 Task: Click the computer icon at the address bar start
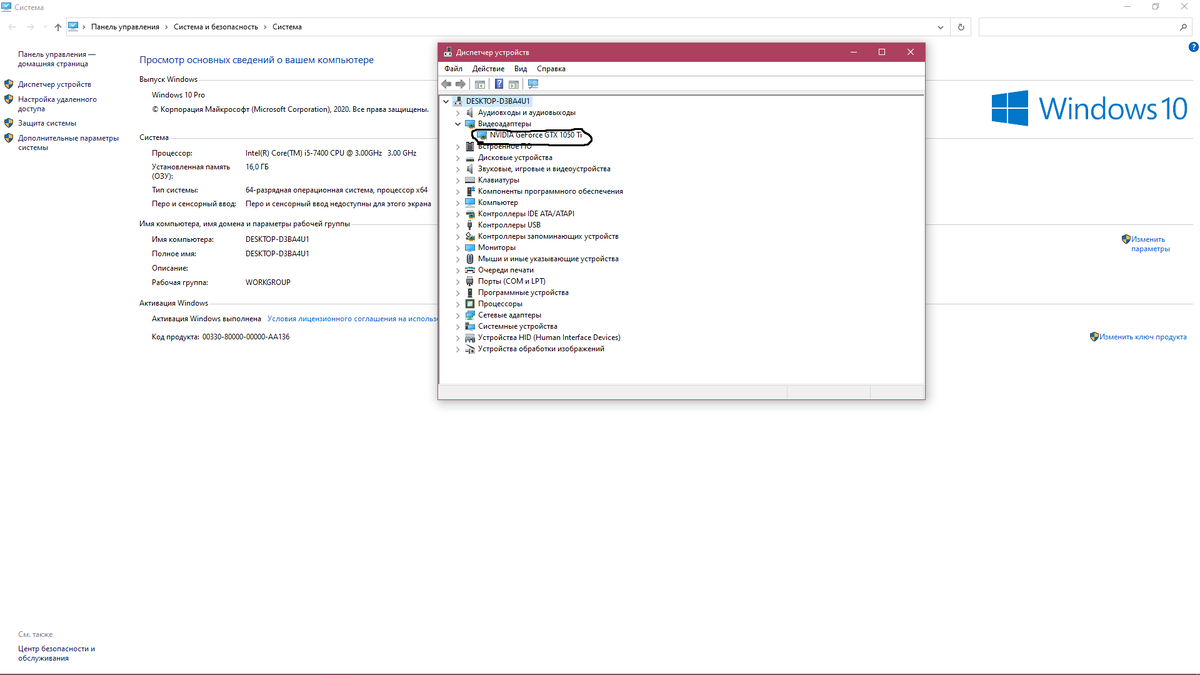74,27
